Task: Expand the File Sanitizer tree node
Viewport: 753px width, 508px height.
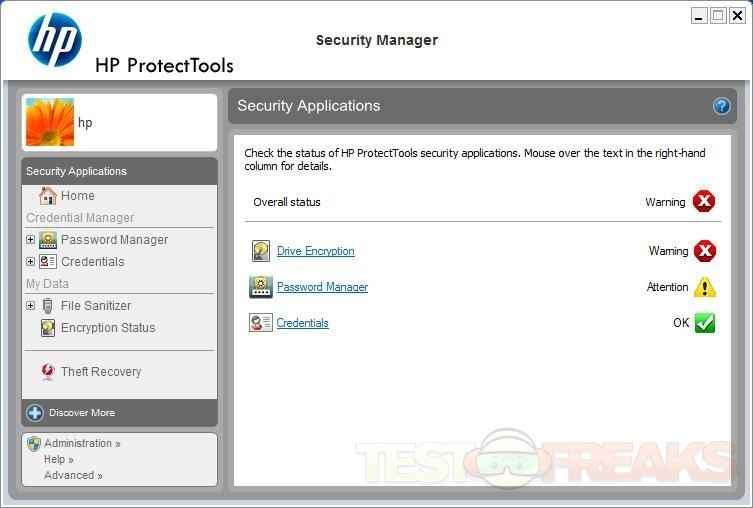Action: 30,306
